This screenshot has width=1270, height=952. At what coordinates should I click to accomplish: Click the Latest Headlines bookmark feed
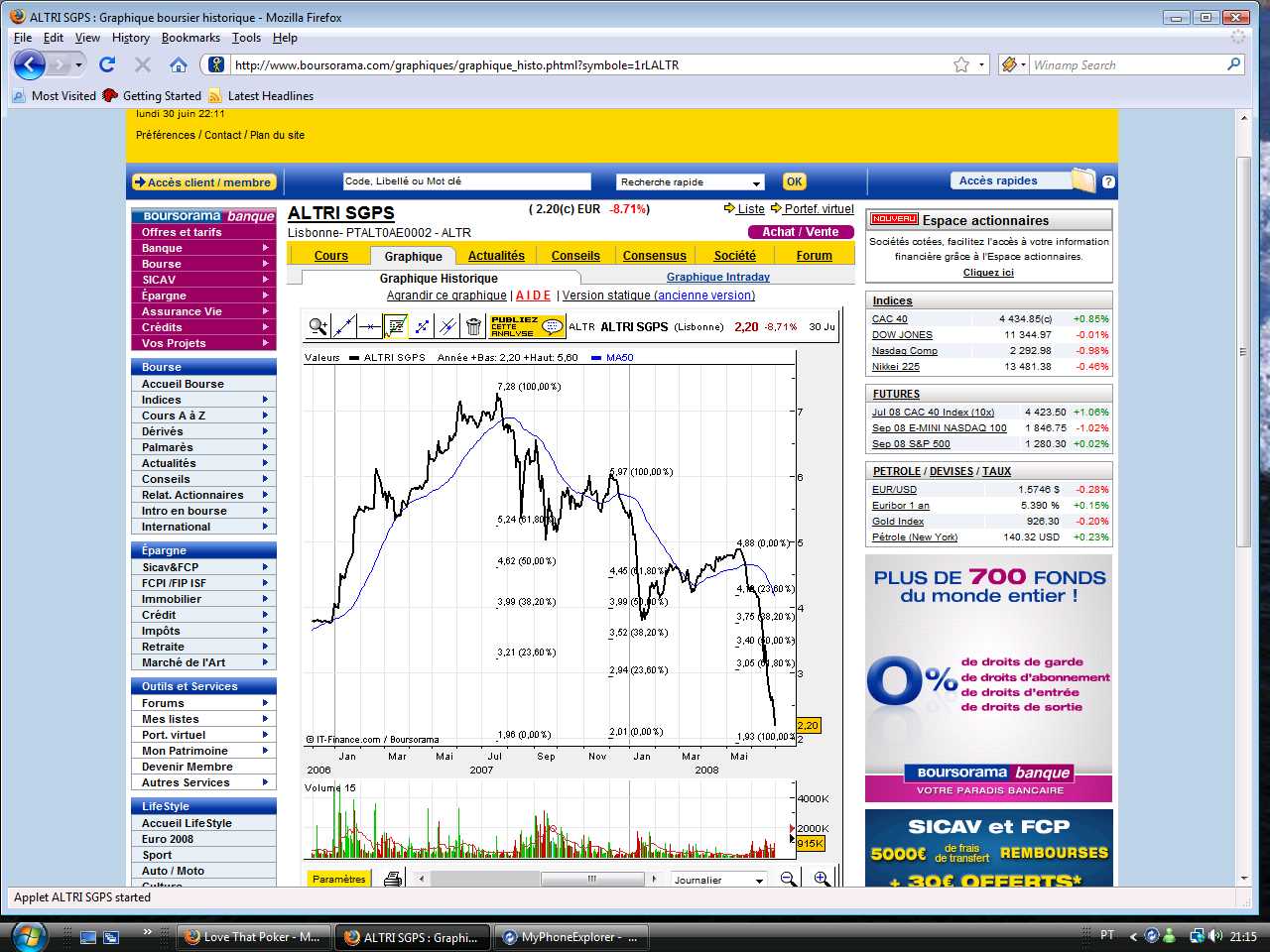[261, 96]
